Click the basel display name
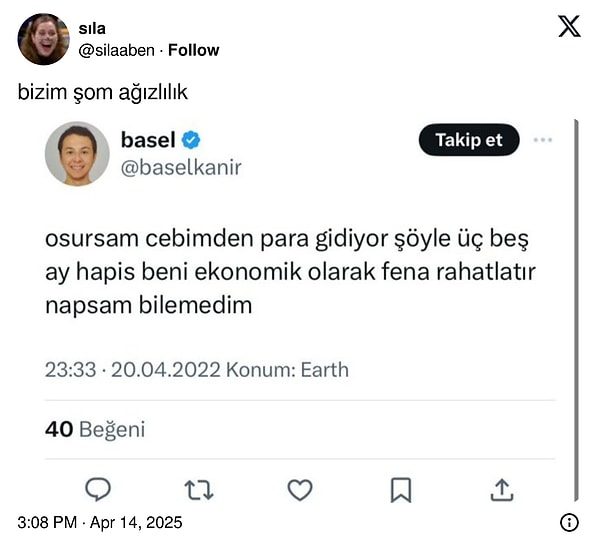The image size is (600, 553). (148, 139)
